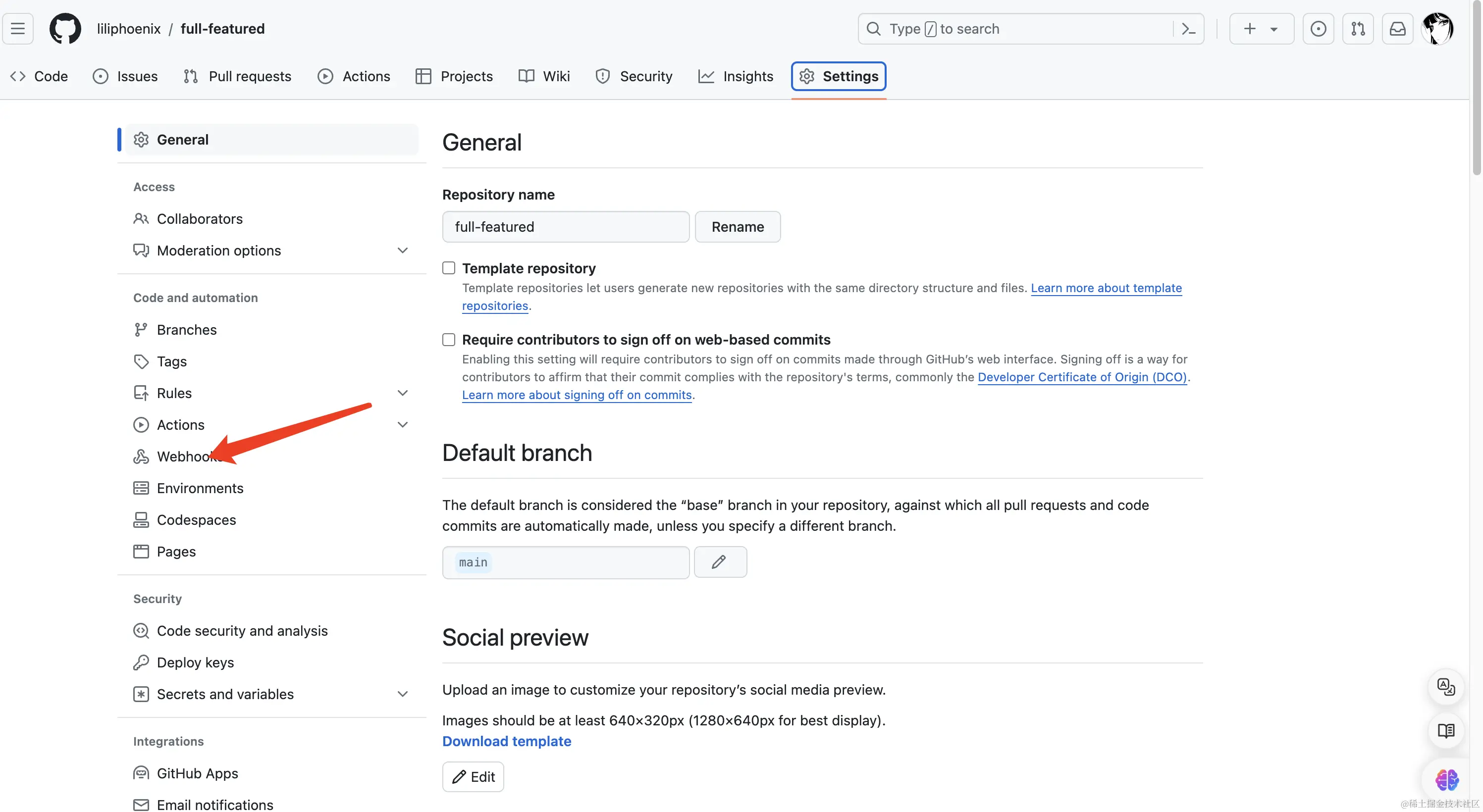
Task: Open the hamburger navigation menu
Action: pos(18,28)
